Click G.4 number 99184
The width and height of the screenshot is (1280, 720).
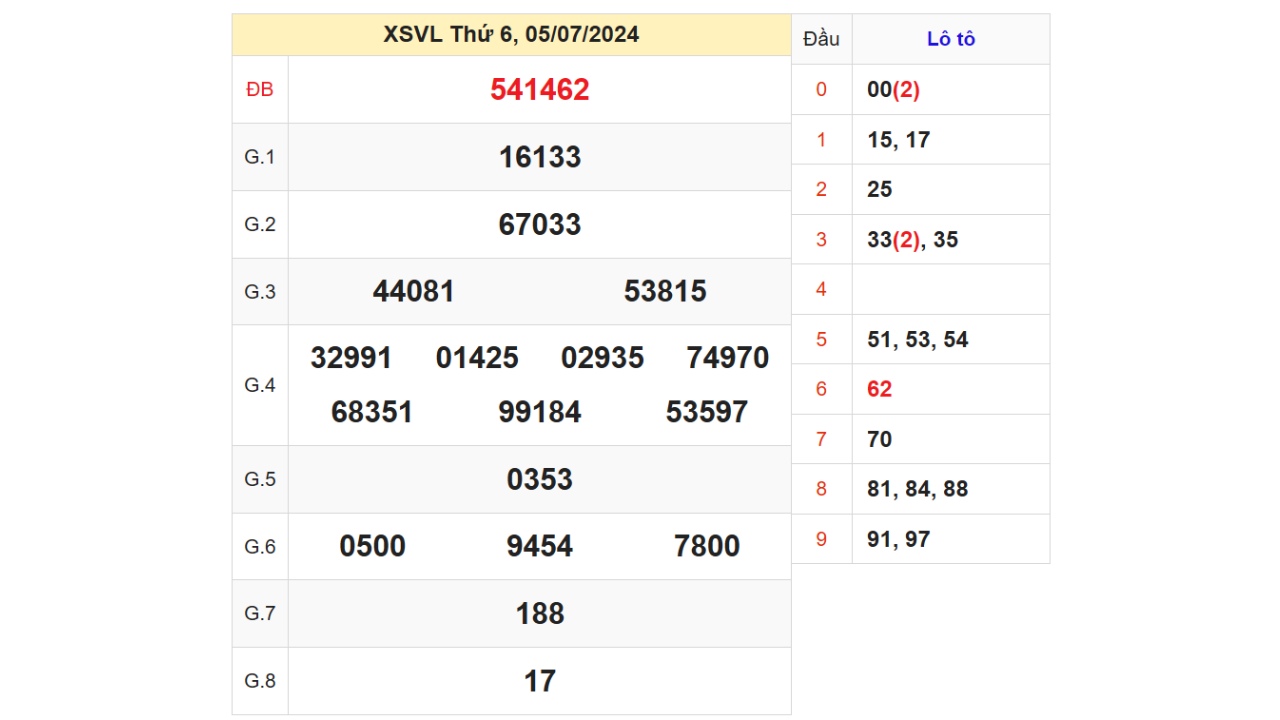point(540,412)
